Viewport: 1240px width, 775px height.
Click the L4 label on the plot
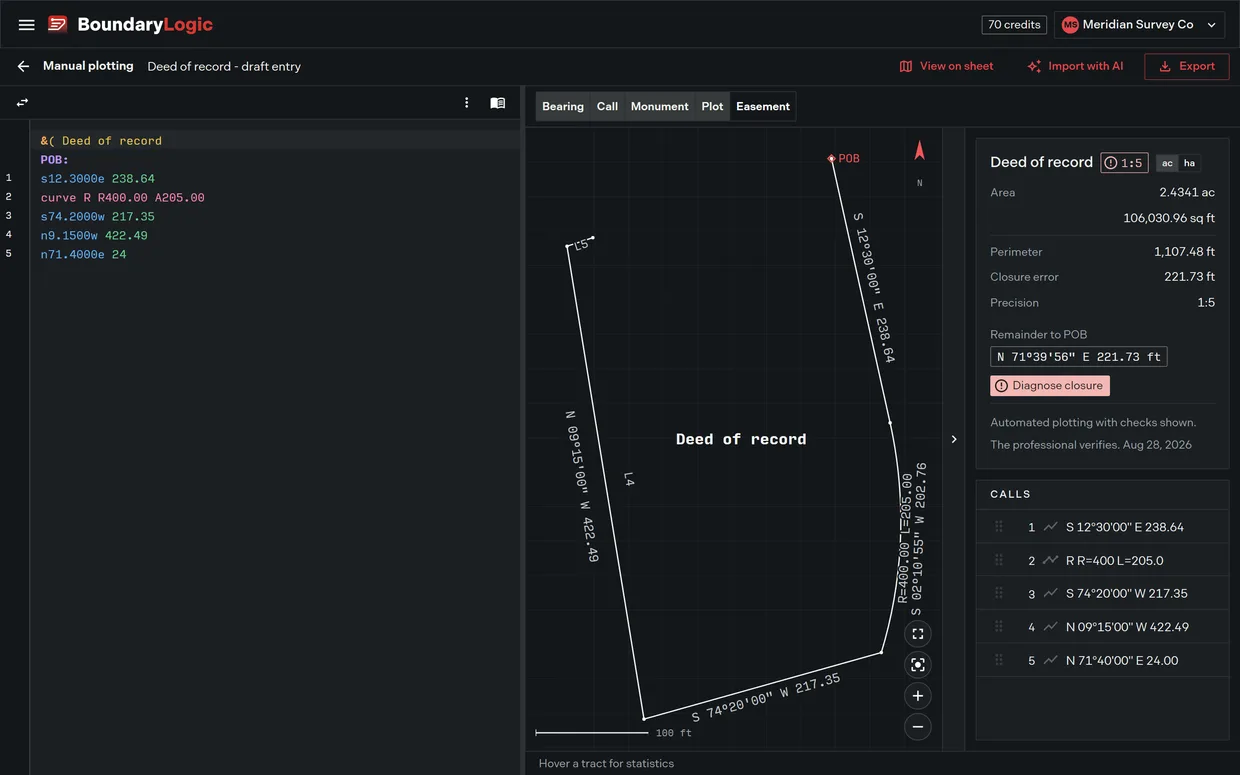pyautogui.click(x=628, y=479)
